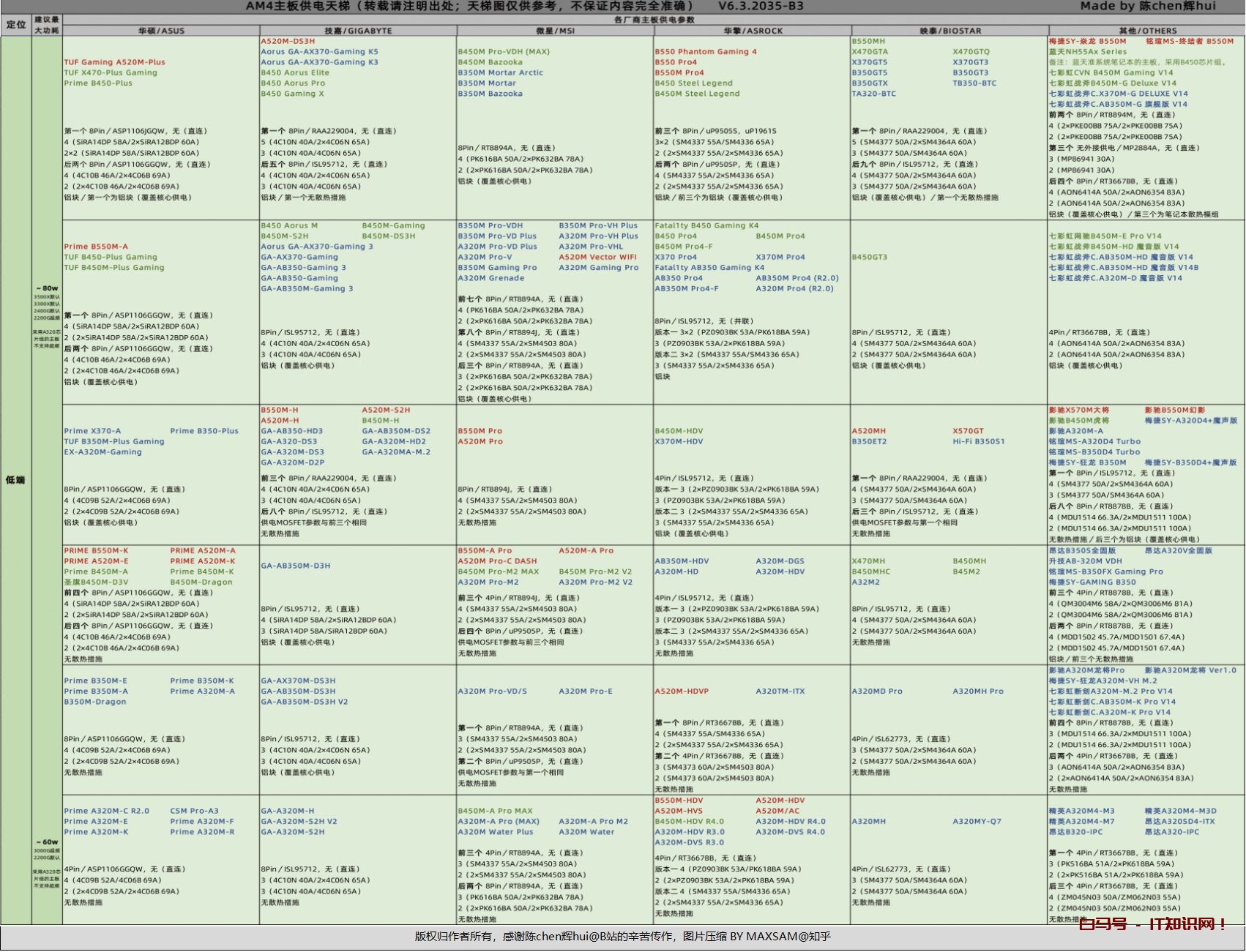Click the version number V6.3.2035-B3
The height and width of the screenshot is (952, 1246).
pos(761,7)
